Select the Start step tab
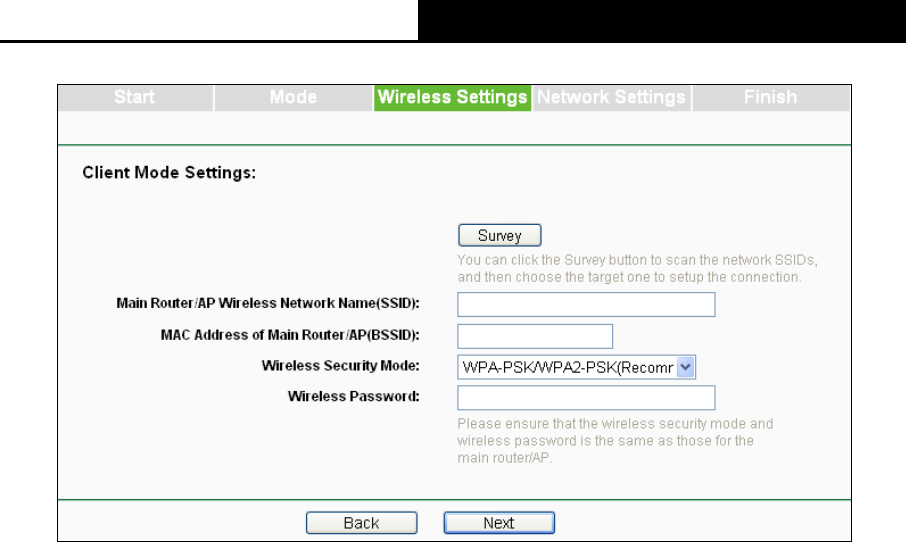The height and width of the screenshot is (542, 906). [135, 98]
